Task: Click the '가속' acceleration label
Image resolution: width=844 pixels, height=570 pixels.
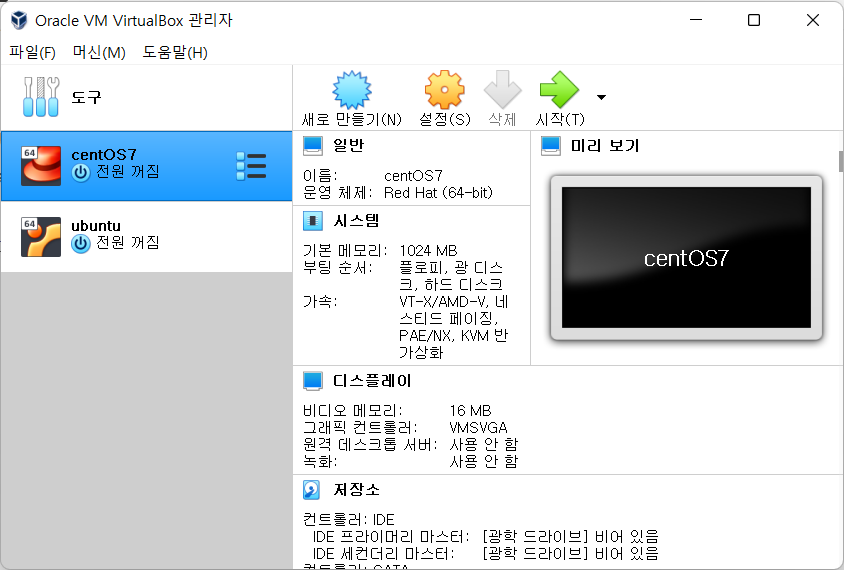Action: (320, 301)
